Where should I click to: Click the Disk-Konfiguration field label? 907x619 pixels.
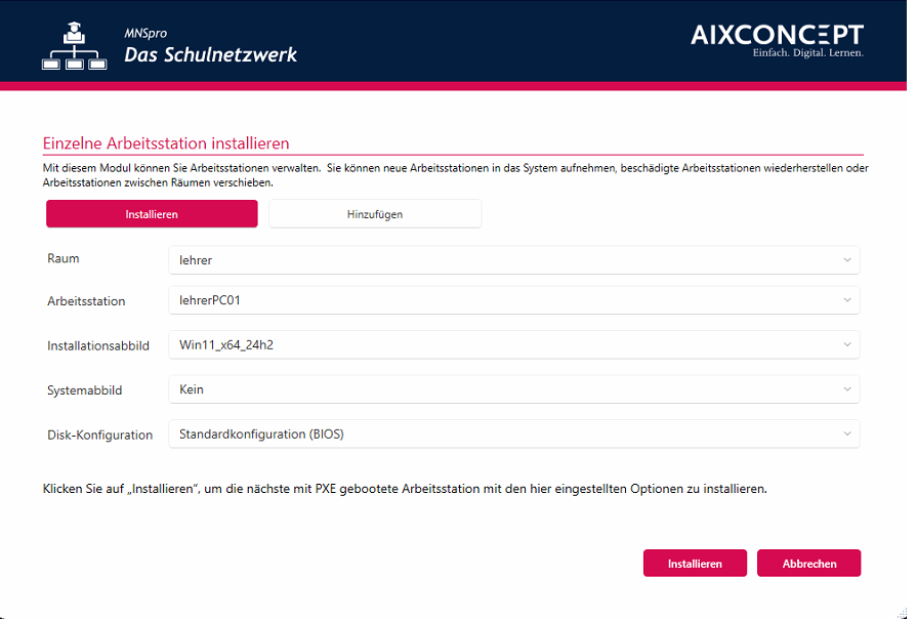tap(100, 435)
